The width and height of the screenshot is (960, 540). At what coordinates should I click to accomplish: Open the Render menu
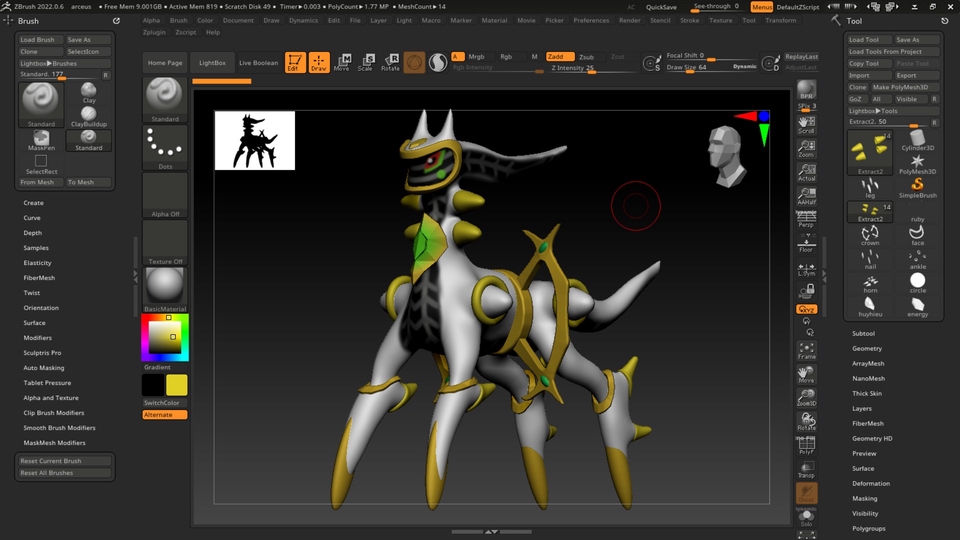[629, 20]
